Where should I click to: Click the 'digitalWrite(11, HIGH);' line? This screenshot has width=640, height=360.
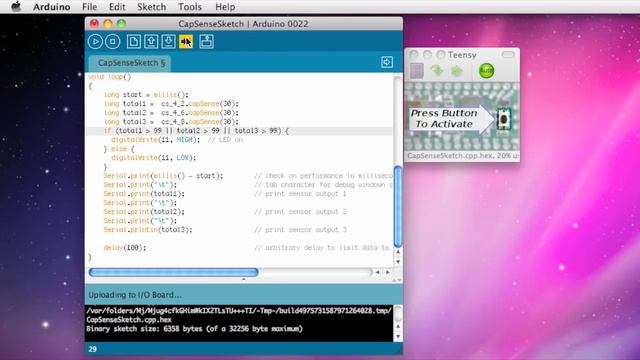click(x=156, y=140)
